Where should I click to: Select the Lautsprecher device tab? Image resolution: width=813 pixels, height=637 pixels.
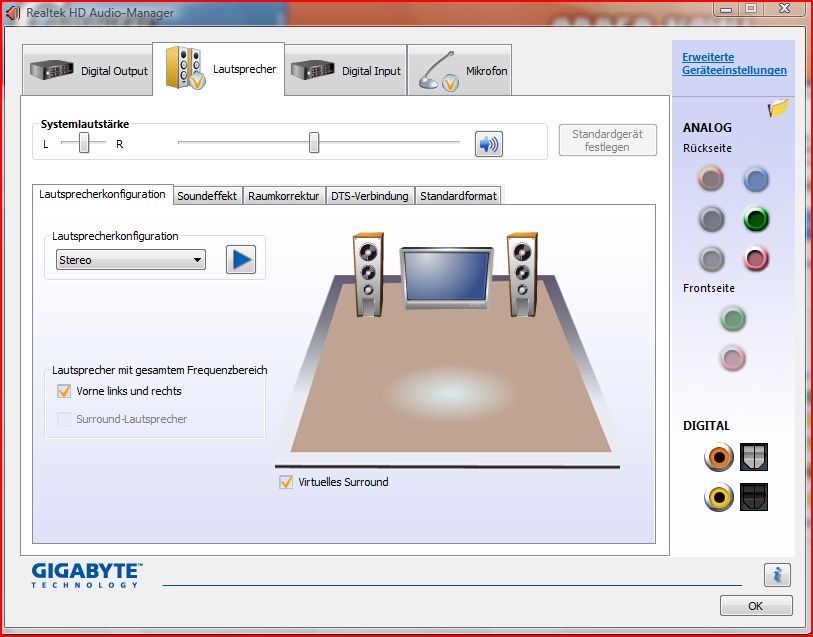[x=218, y=68]
